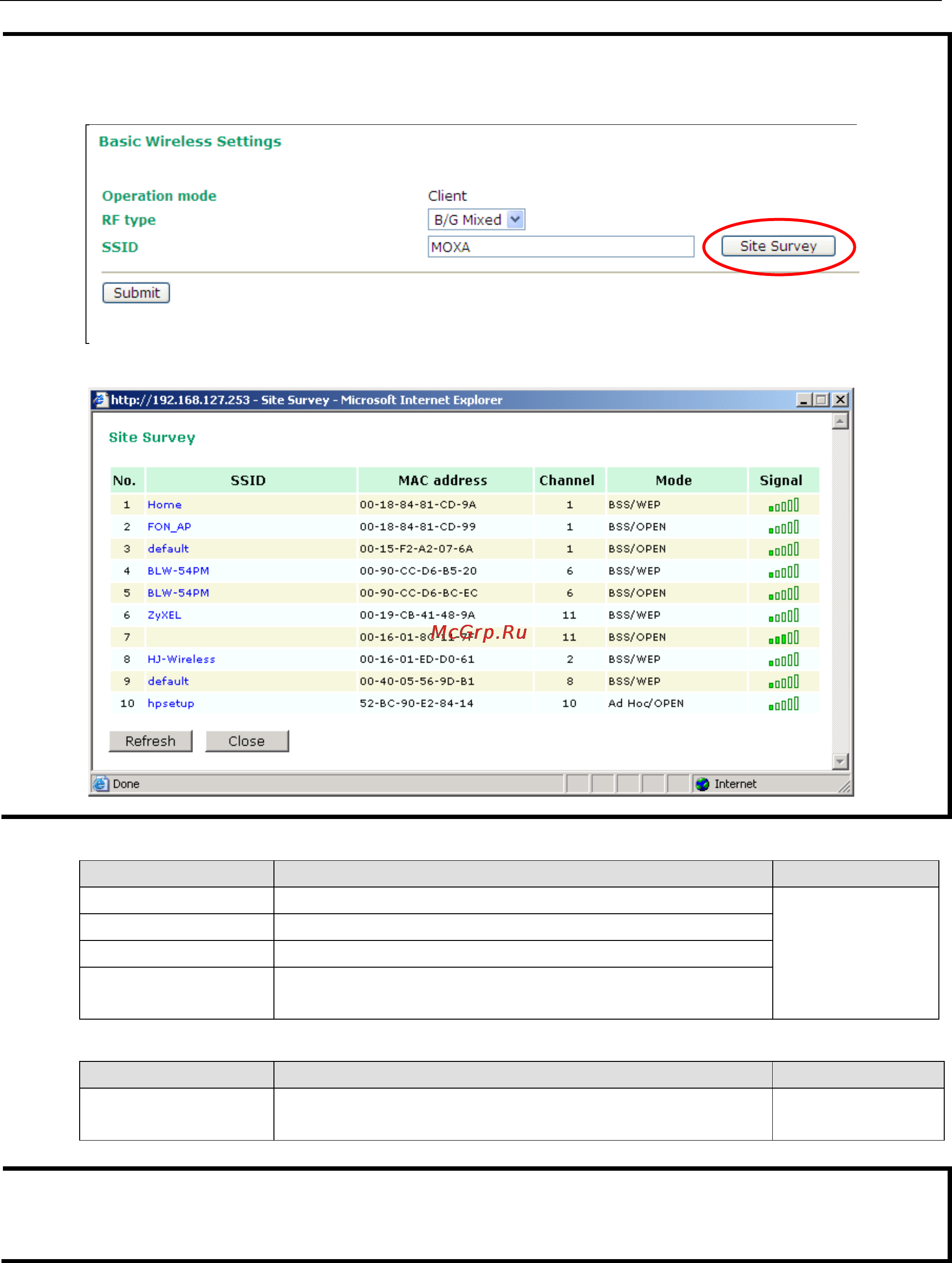952x1263 pixels.
Task: Click the signal icon for row 7 with blank SSID
Action: click(783, 637)
